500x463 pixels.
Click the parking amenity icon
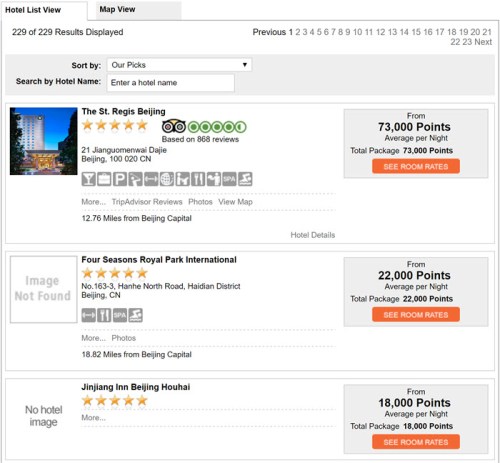click(120, 179)
